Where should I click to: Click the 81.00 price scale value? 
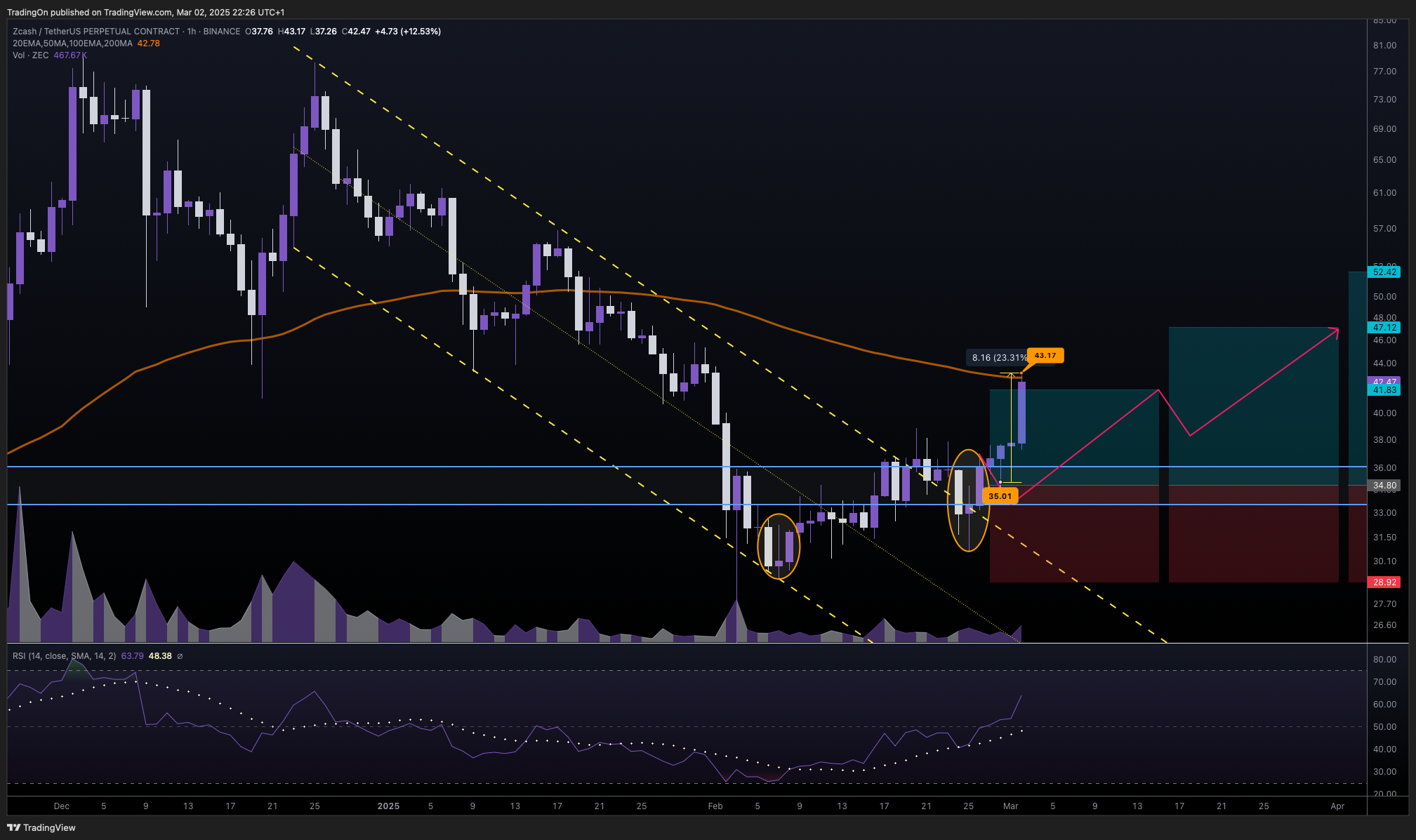pos(1384,46)
